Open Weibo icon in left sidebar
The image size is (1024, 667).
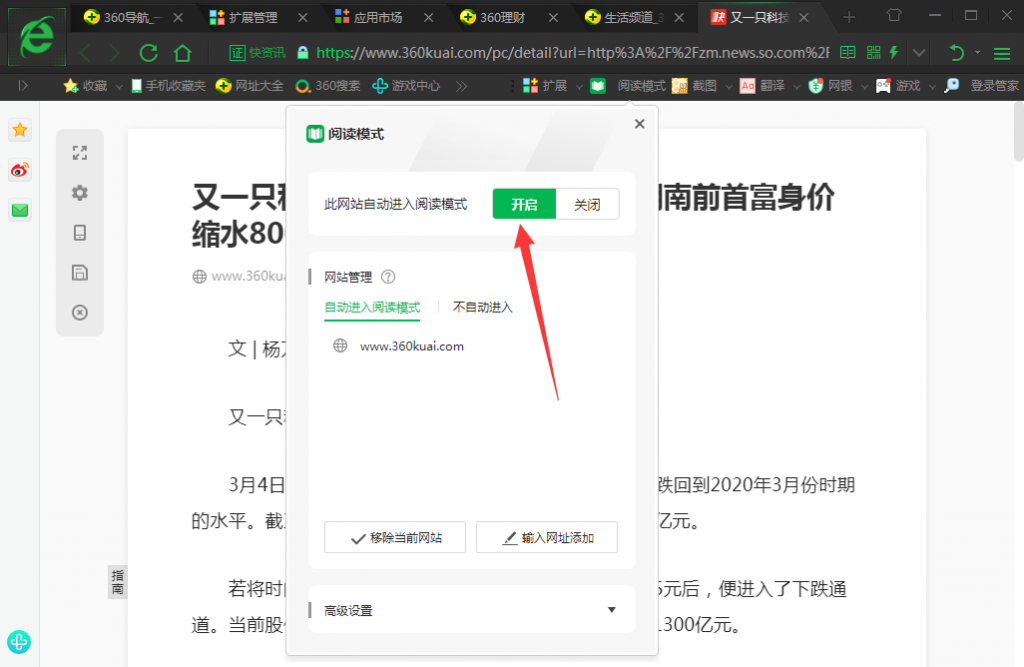pos(20,171)
